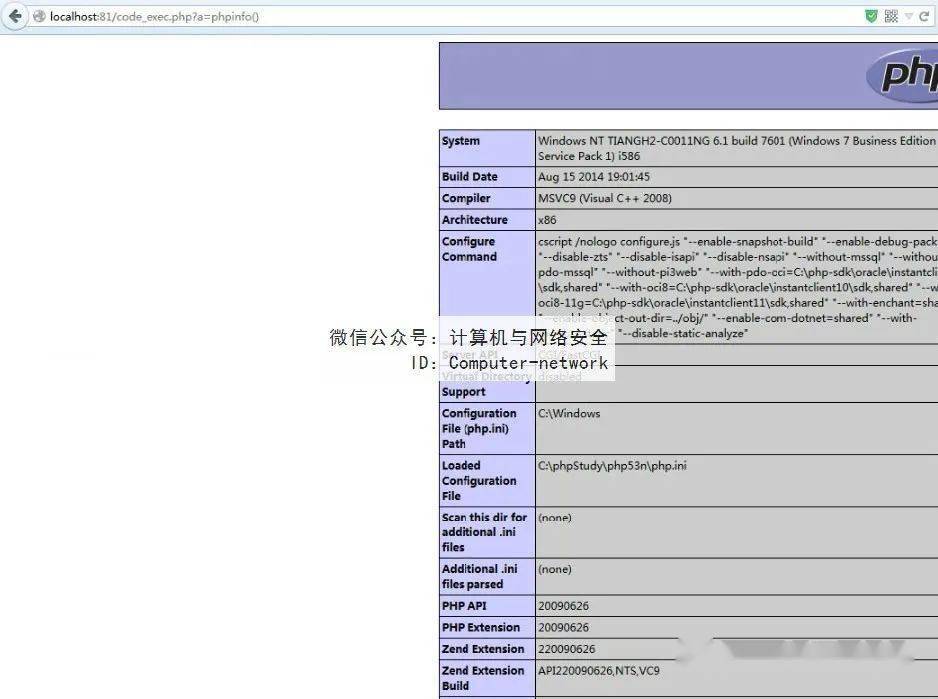
Task: Click the "MSVC9 (Visual C++ 2008)" value
Action: [605, 198]
